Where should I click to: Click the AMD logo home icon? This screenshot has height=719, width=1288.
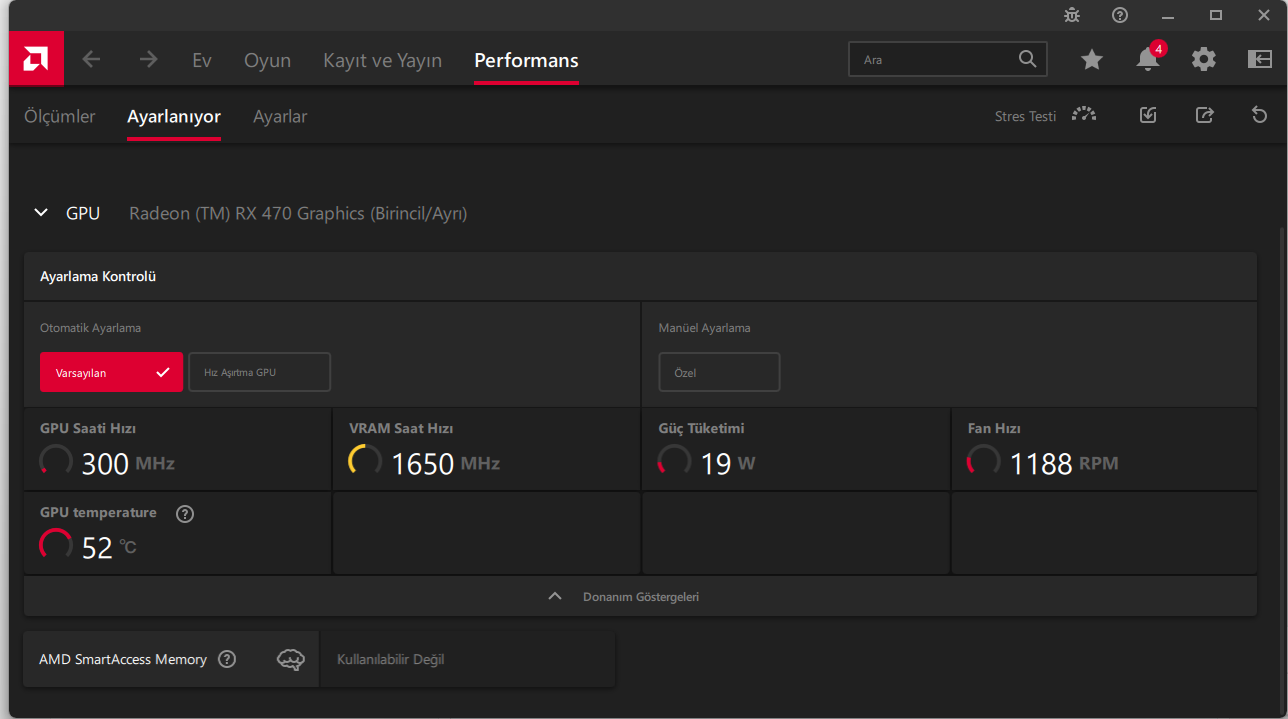point(36,59)
